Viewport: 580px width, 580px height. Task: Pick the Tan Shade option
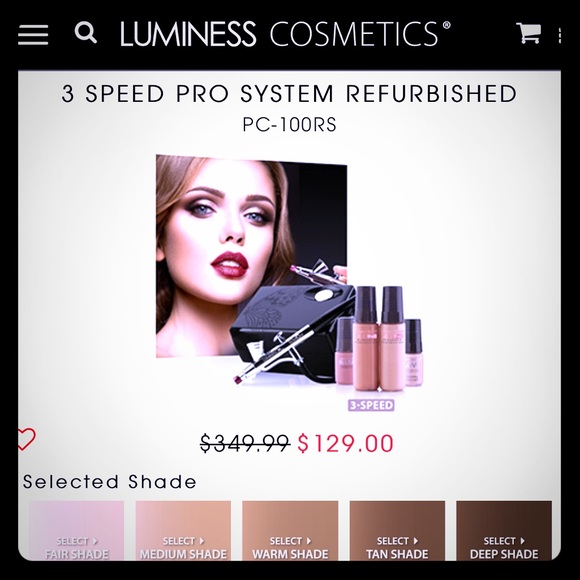tap(397, 531)
